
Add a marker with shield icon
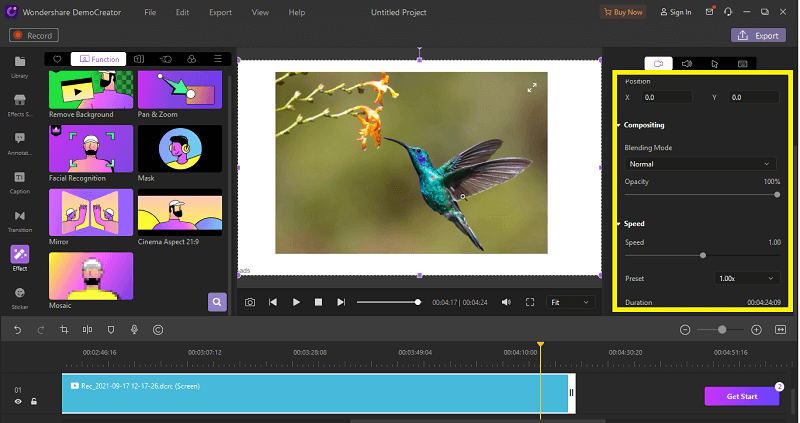pyautogui.click(x=111, y=330)
